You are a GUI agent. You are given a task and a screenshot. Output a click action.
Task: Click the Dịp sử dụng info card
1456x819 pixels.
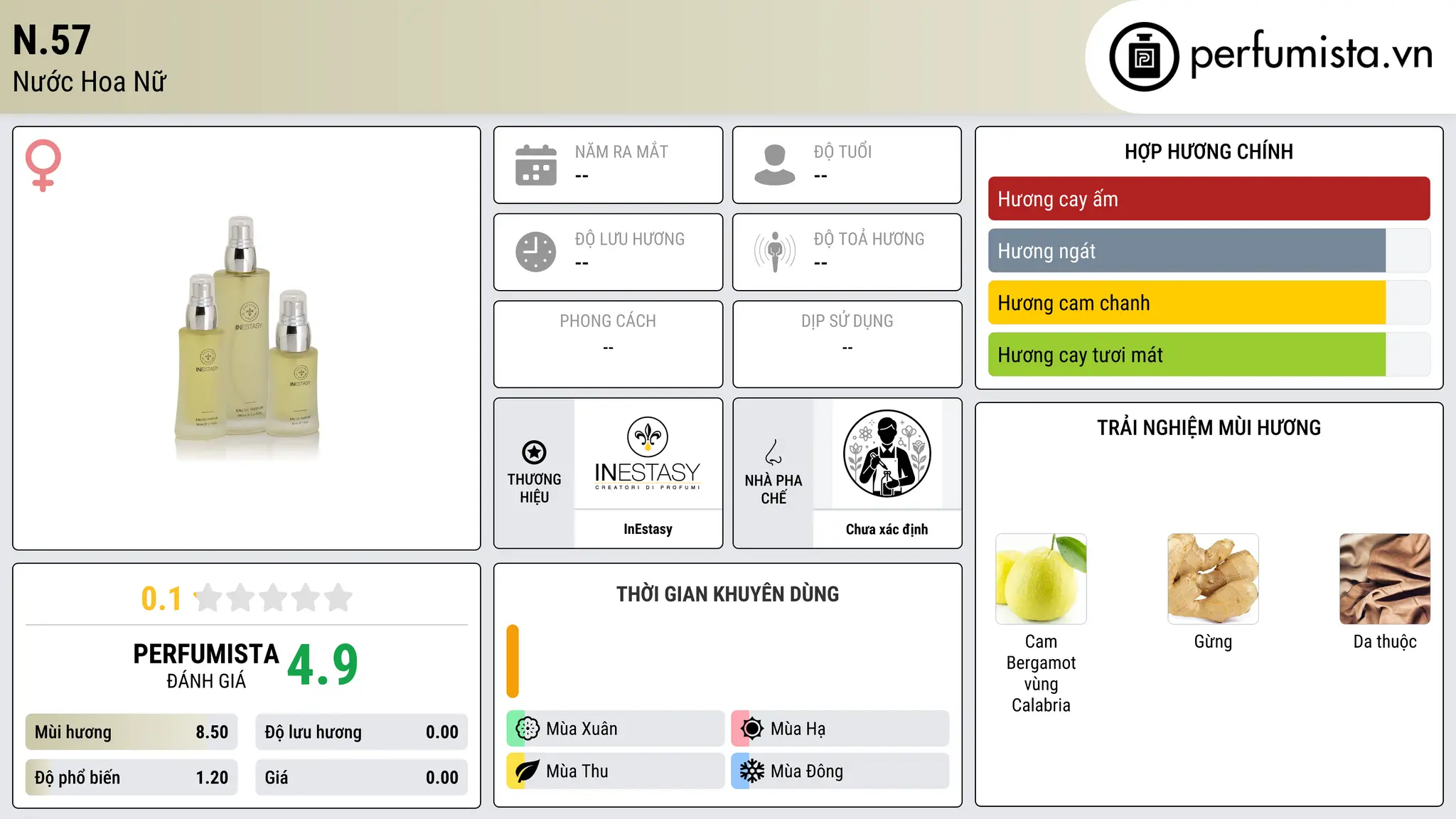pos(847,344)
